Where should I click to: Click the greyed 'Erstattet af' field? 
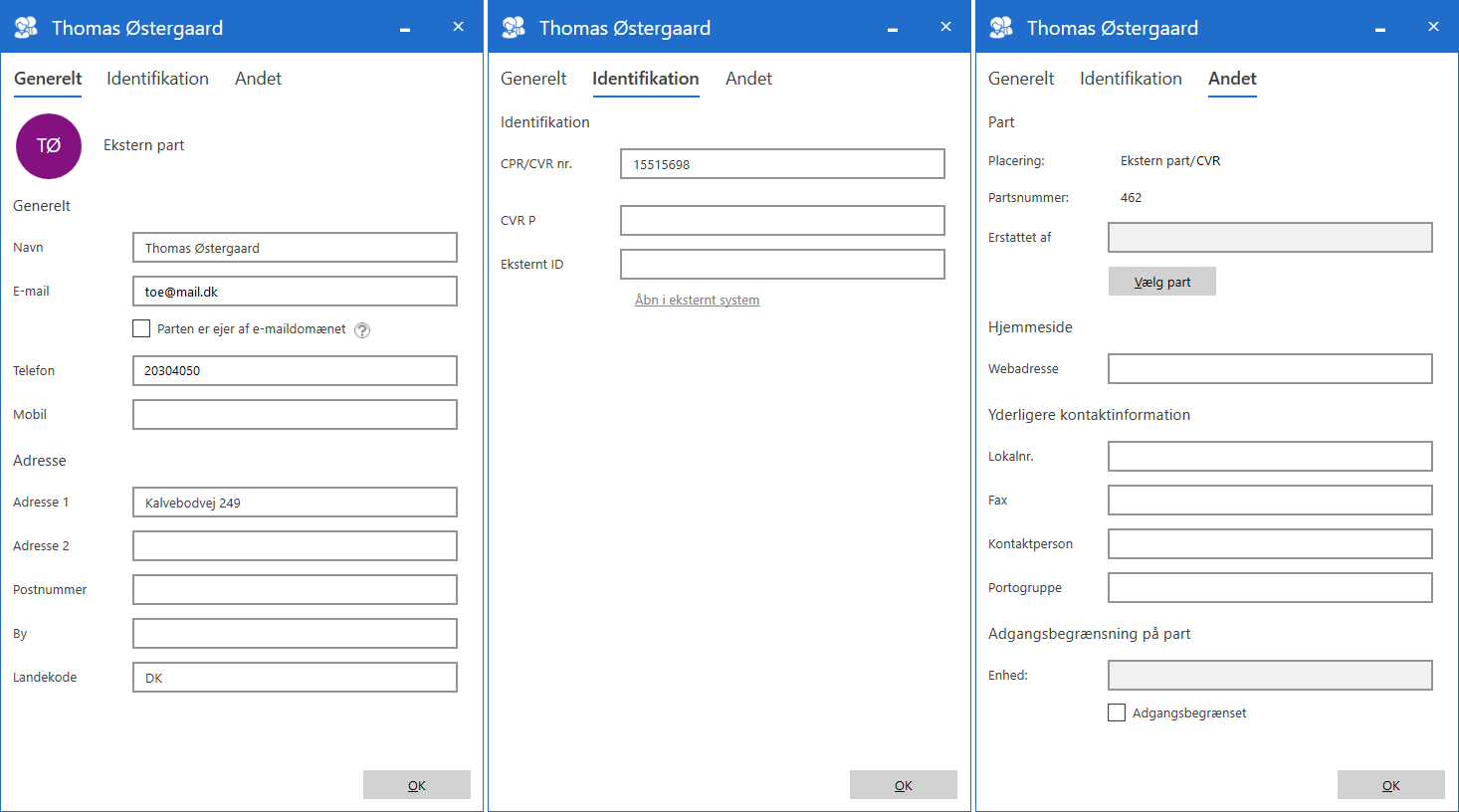[1270, 237]
